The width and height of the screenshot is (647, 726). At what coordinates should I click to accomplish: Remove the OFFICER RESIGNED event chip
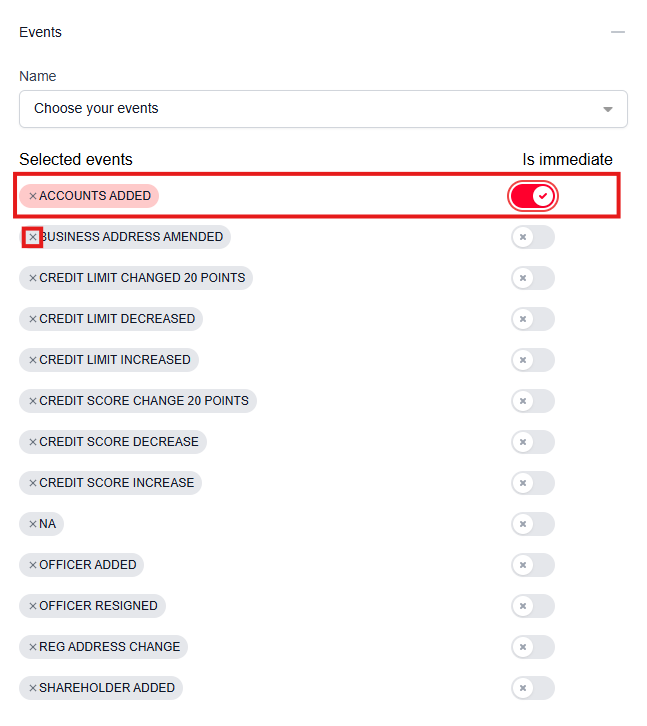point(32,606)
